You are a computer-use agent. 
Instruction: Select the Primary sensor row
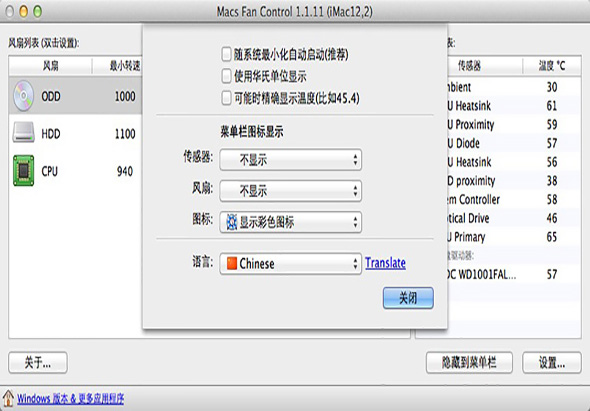514,237
